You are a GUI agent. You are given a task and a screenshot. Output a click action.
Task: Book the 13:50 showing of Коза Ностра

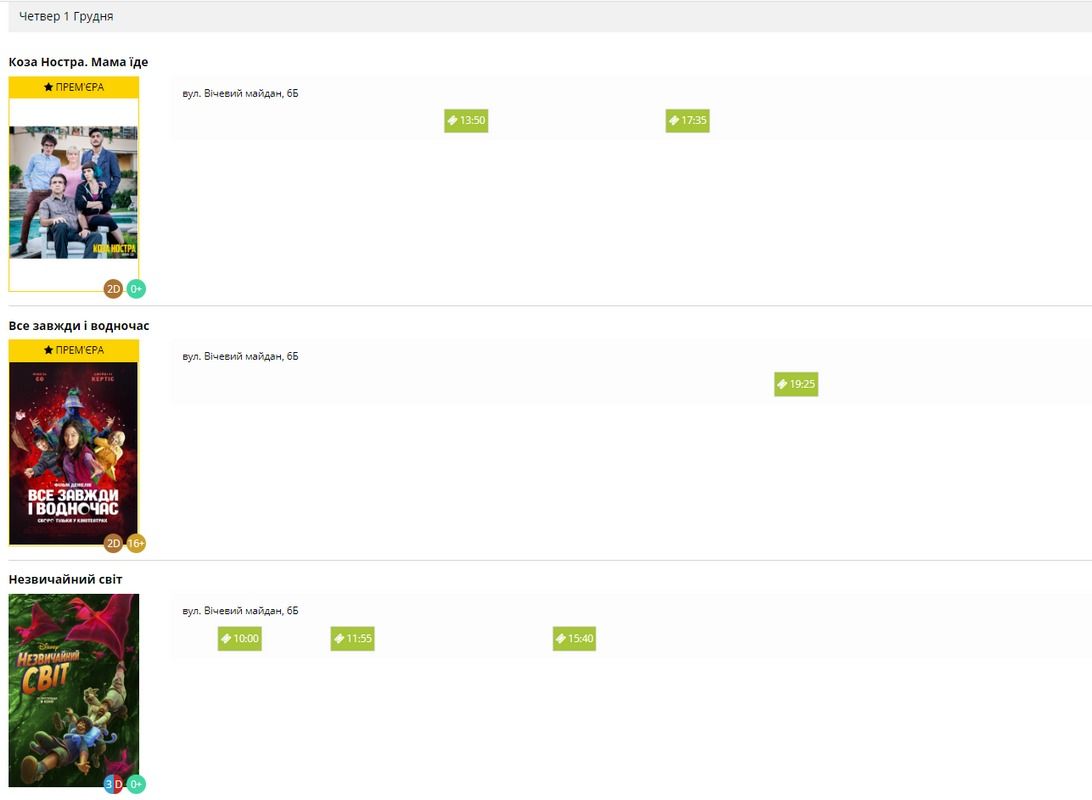pos(466,121)
